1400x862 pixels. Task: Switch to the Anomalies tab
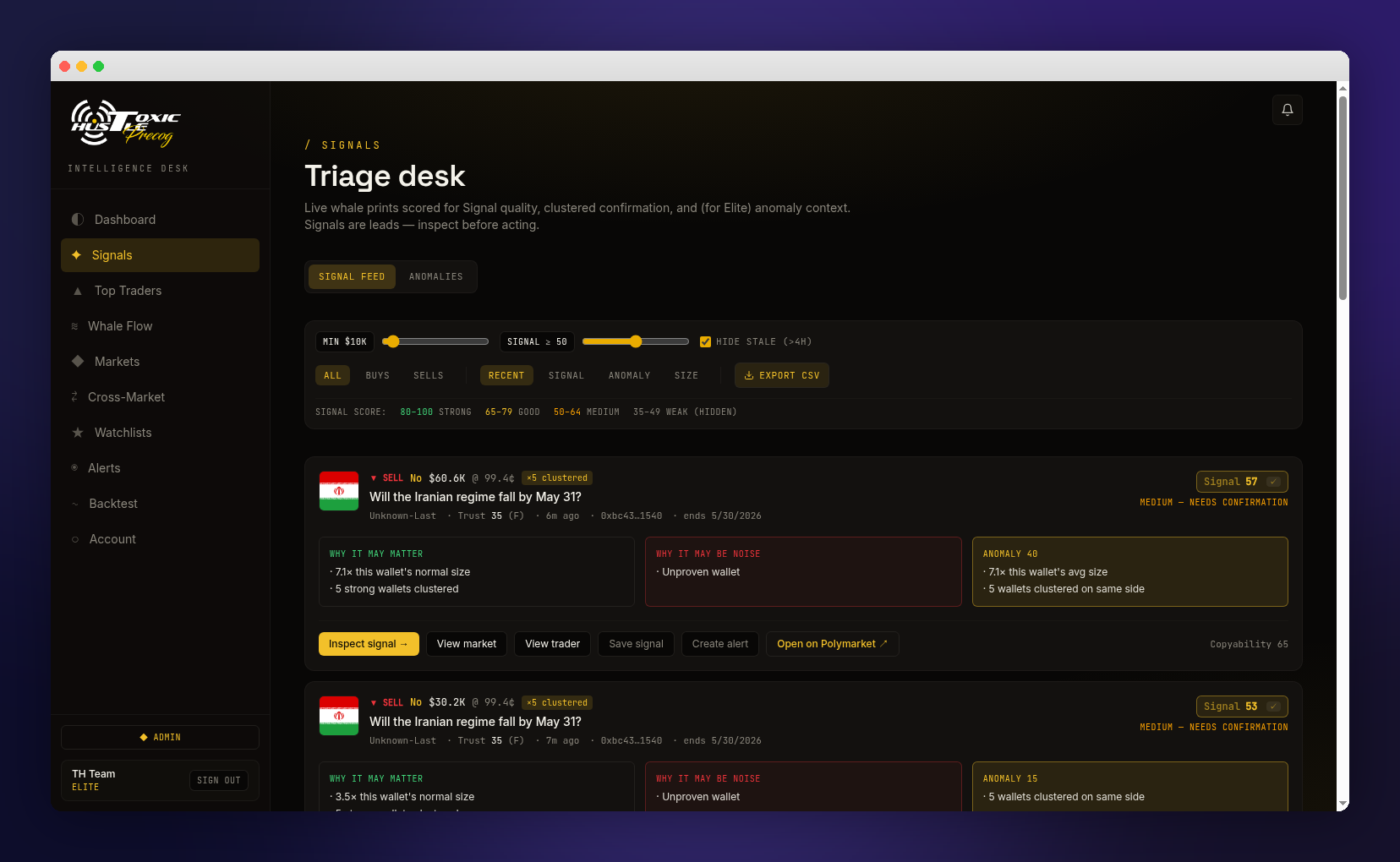click(436, 277)
